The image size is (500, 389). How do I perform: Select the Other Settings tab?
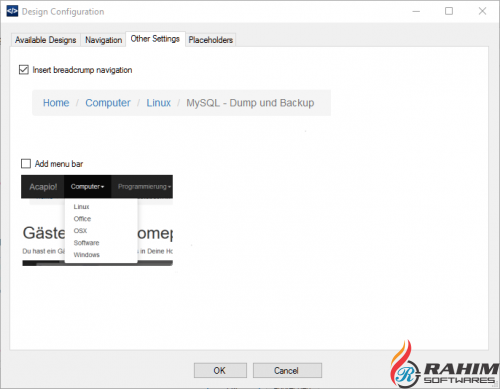[155, 39]
